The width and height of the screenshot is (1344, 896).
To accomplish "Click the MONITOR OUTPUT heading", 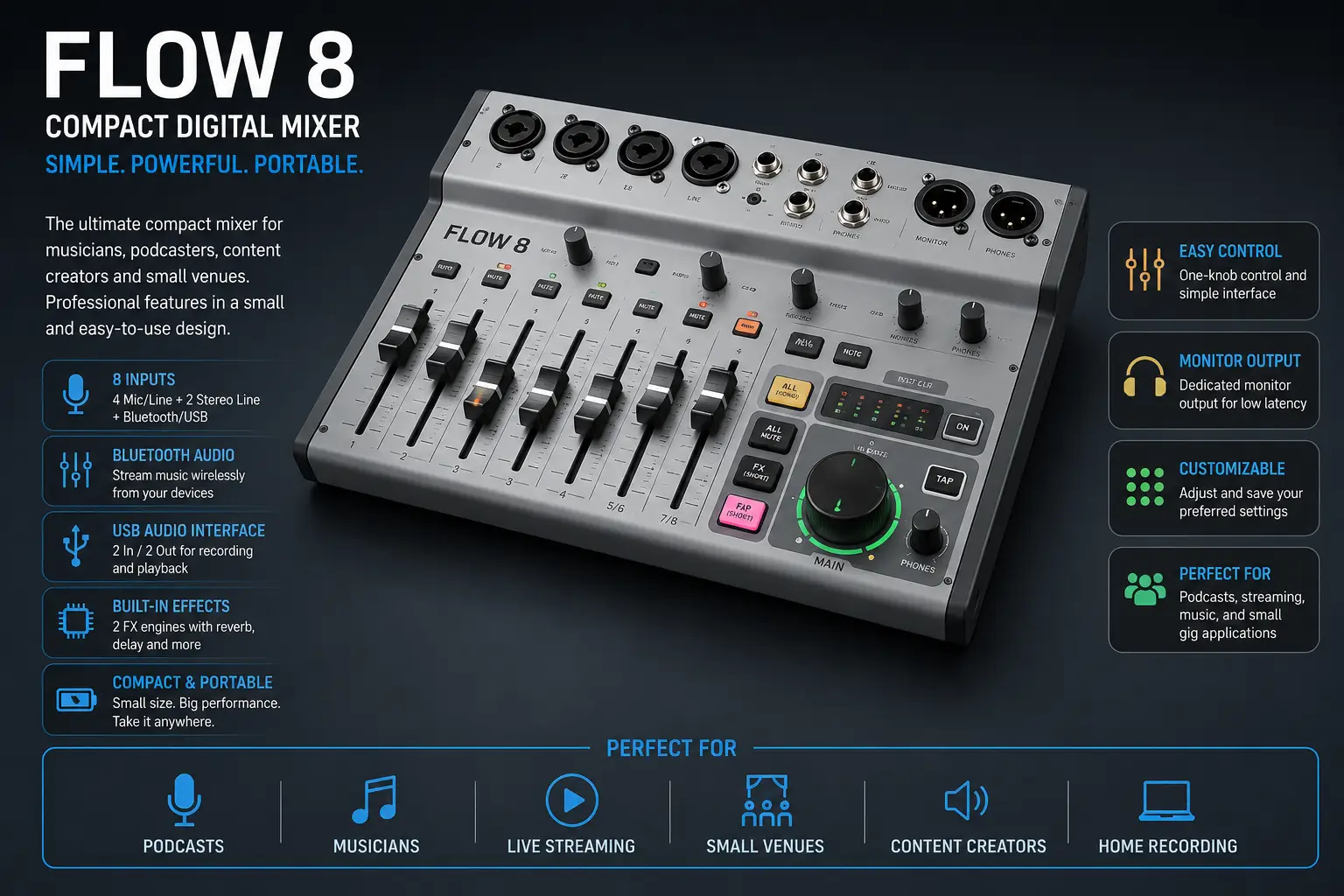I will (1240, 360).
